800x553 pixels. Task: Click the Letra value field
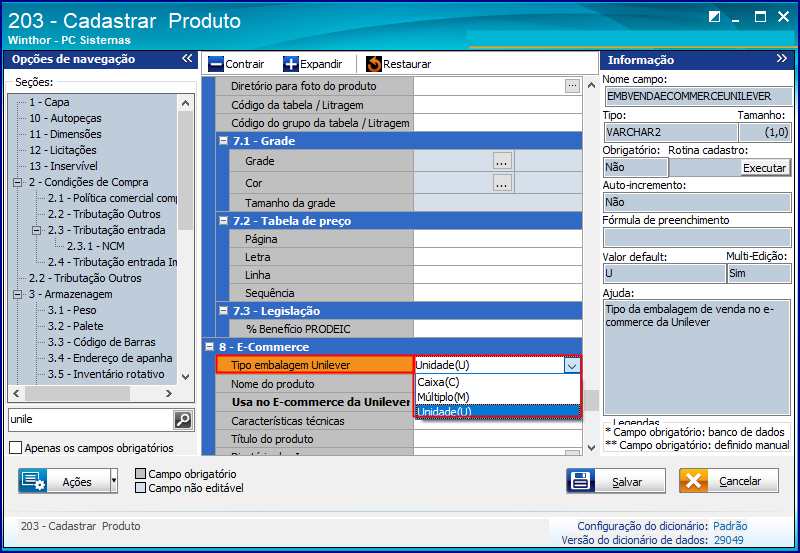pos(497,257)
